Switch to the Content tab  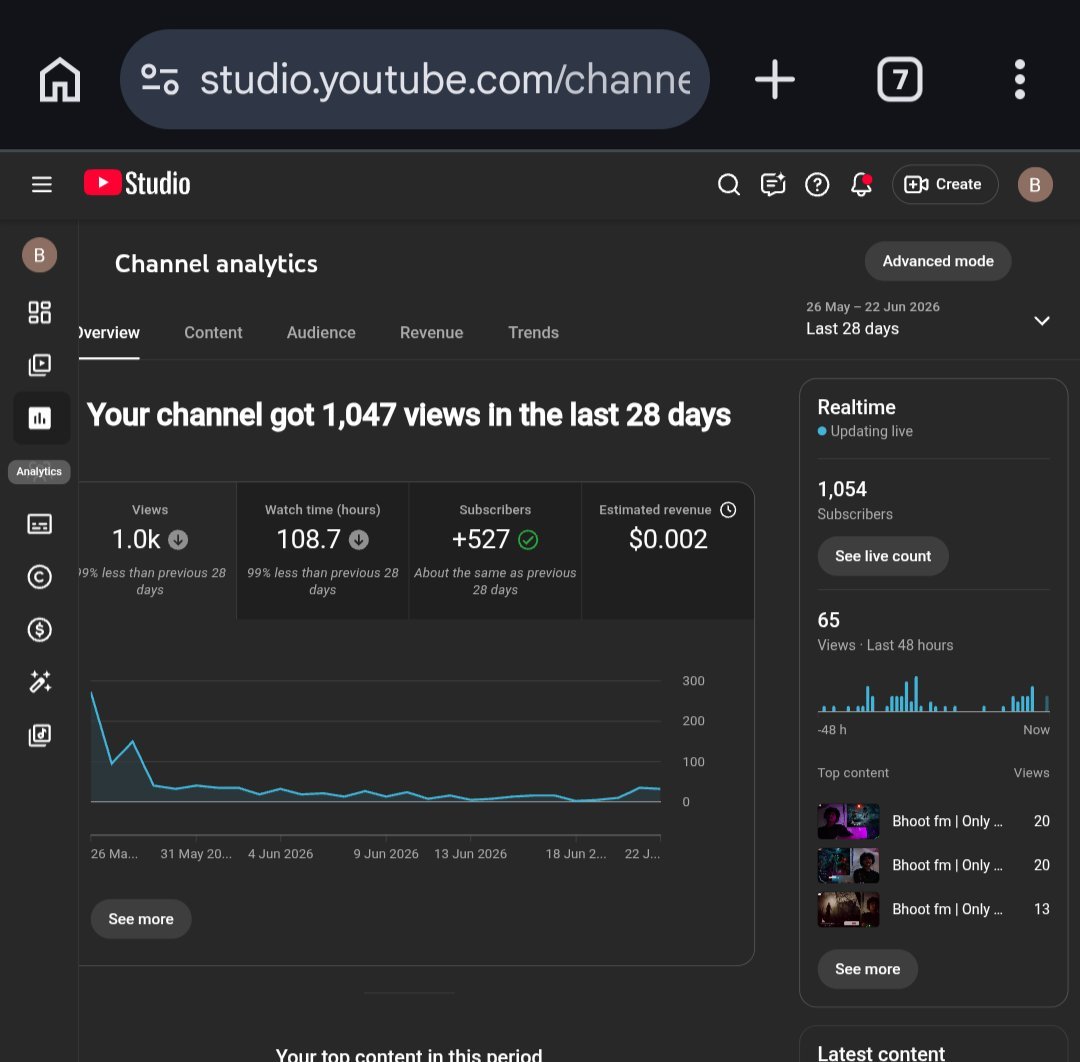click(213, 333)
